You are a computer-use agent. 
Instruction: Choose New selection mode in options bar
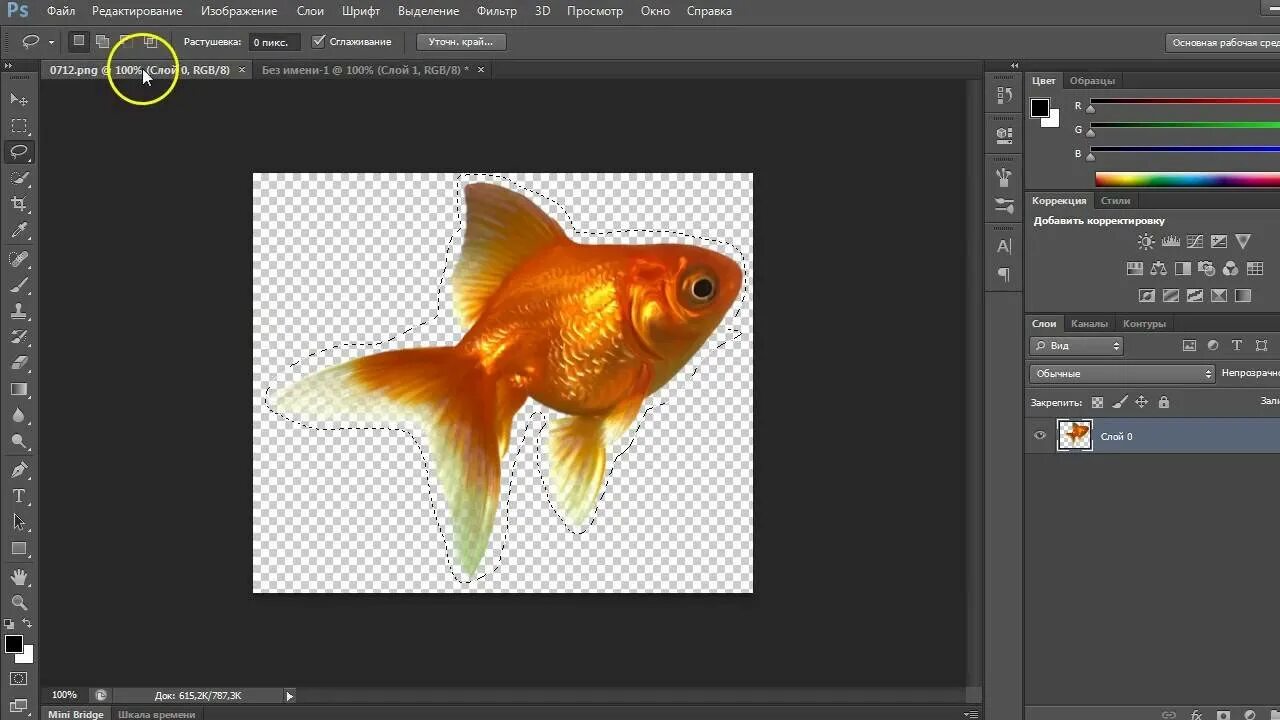[78, 41]
